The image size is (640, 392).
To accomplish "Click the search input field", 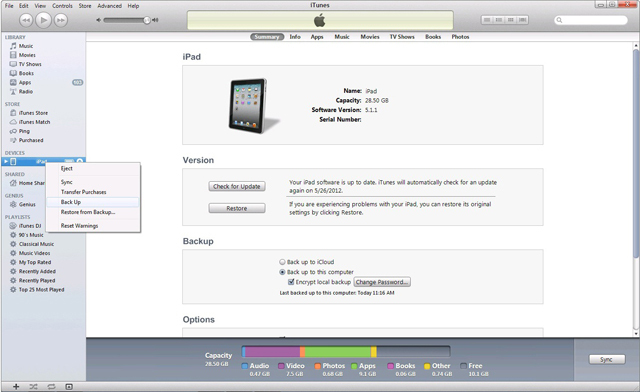I will pyautogui.click(x=591, y=20).
